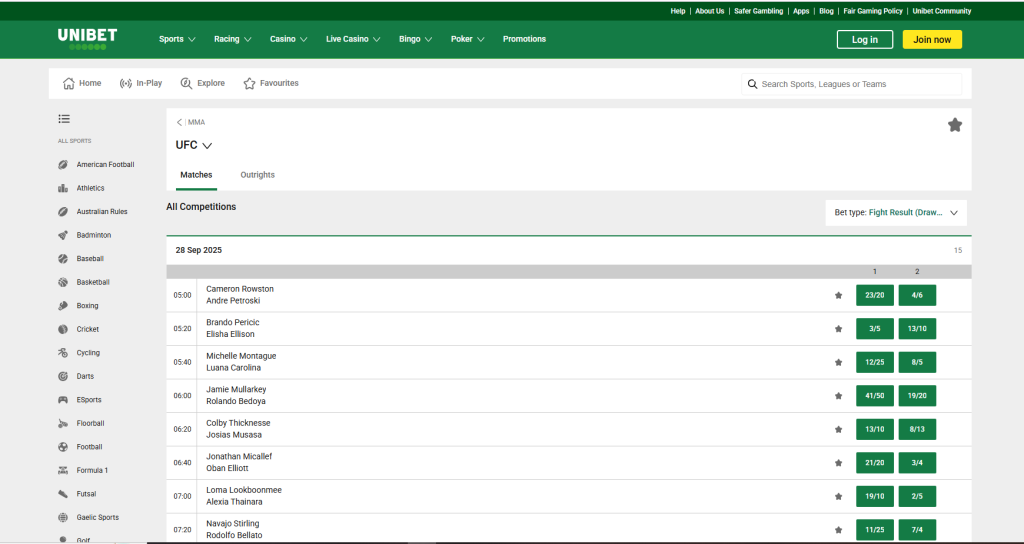Toggle favourite star for Montague vs Carolina
Image resolution: width=1024 pixels, height=544 pixels.
tap(839, 362)
